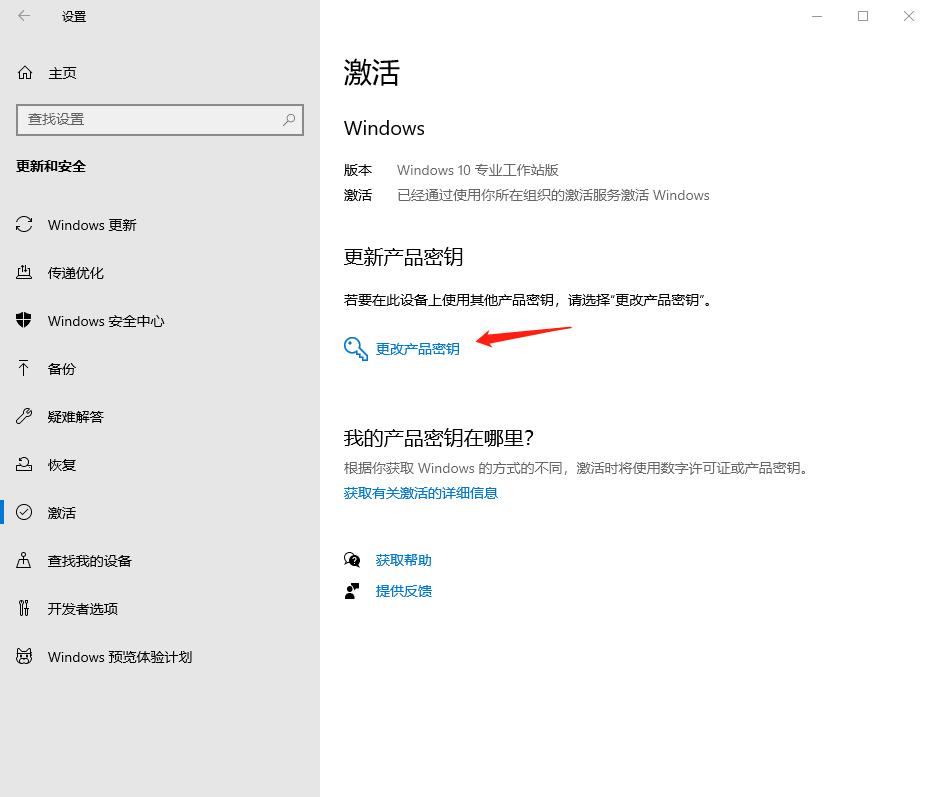Select 传递优化 with its download icon

(x=24, y=273)
